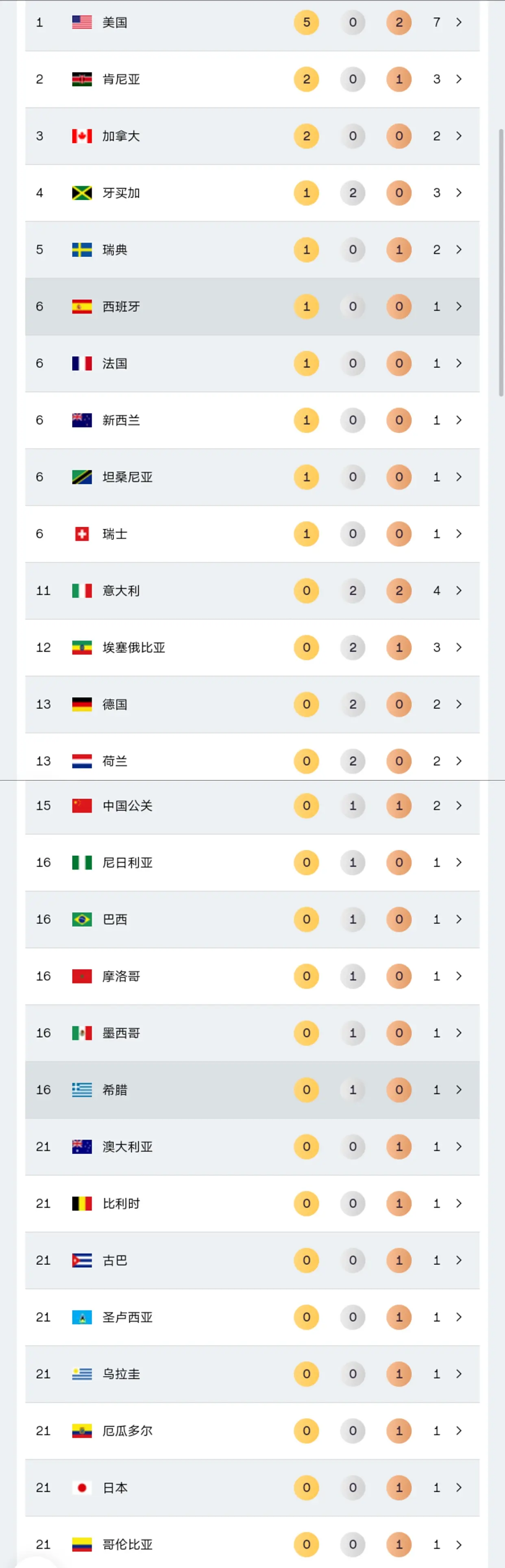The width and height of the screenshot is (505, 1568).
Task: Click the Cuba flag icon
Action: 82,1260
